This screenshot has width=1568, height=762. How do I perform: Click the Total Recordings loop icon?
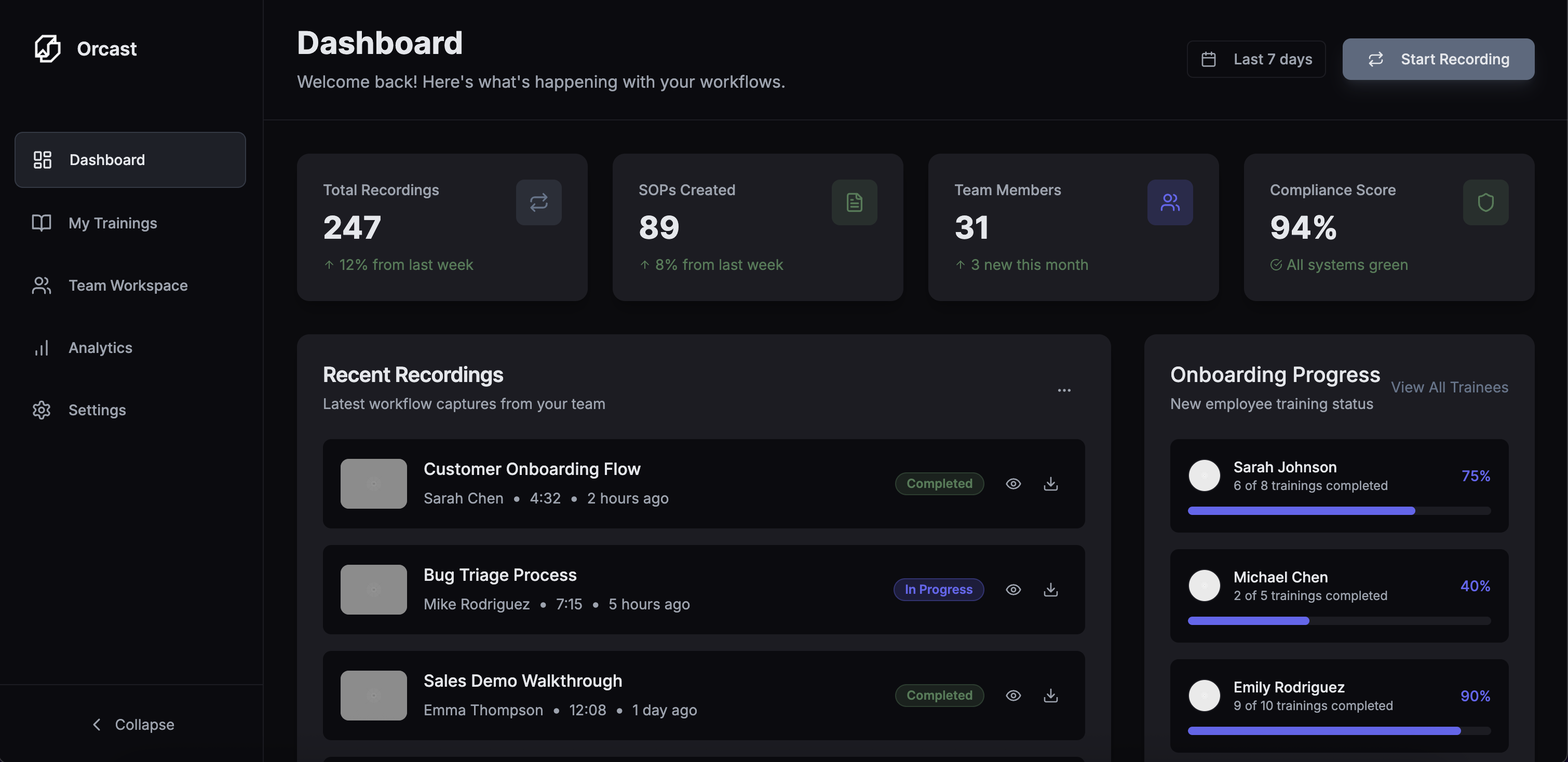(539, 202)
